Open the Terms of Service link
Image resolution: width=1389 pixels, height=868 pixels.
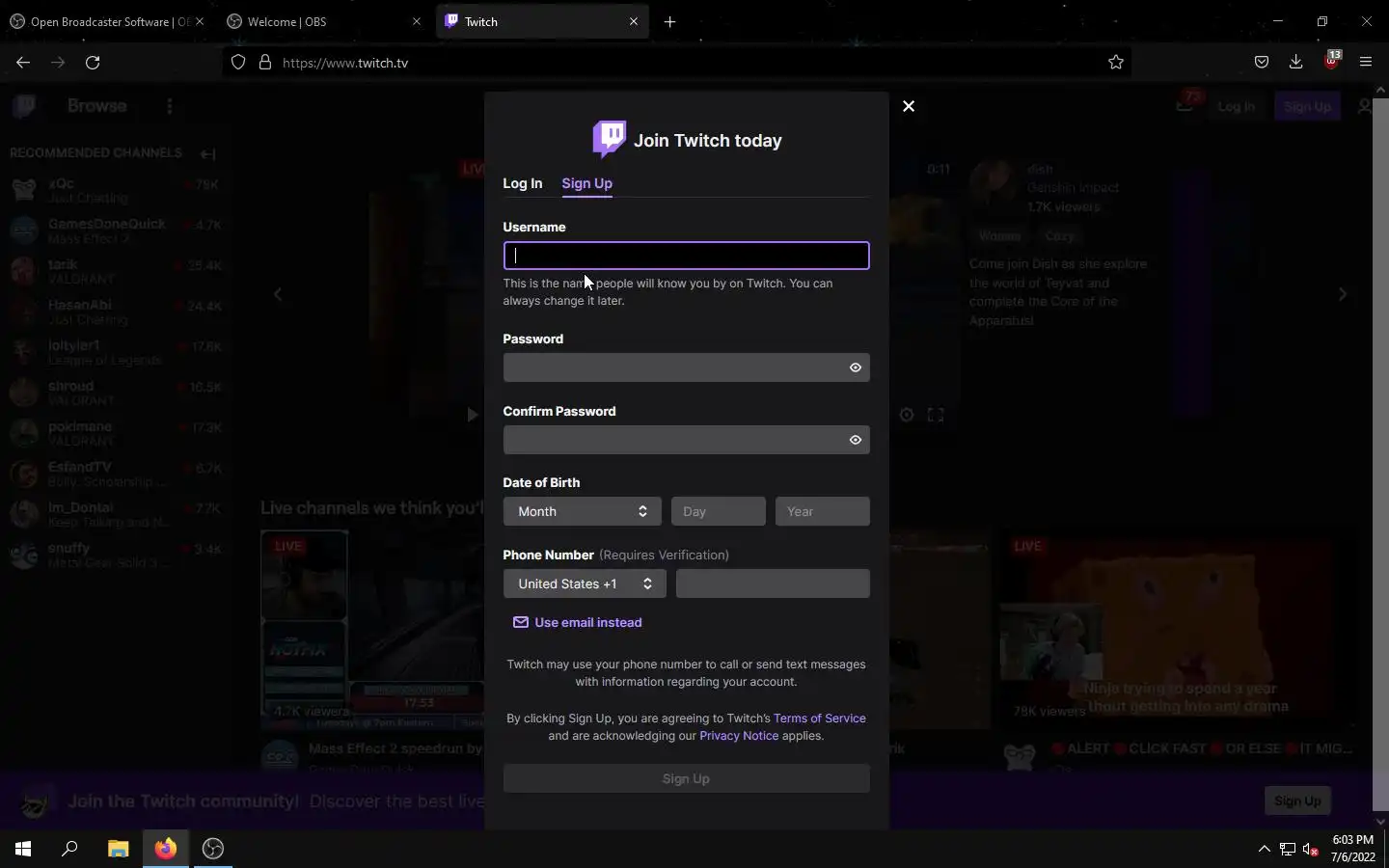point(820,719)
